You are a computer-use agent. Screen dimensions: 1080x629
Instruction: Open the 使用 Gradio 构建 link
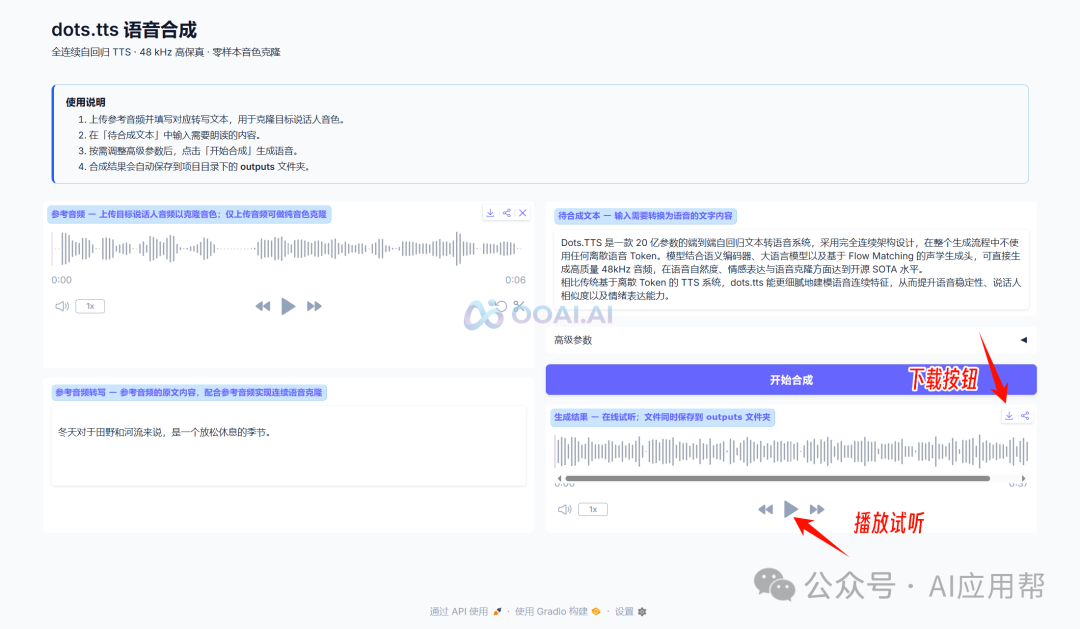558,611
